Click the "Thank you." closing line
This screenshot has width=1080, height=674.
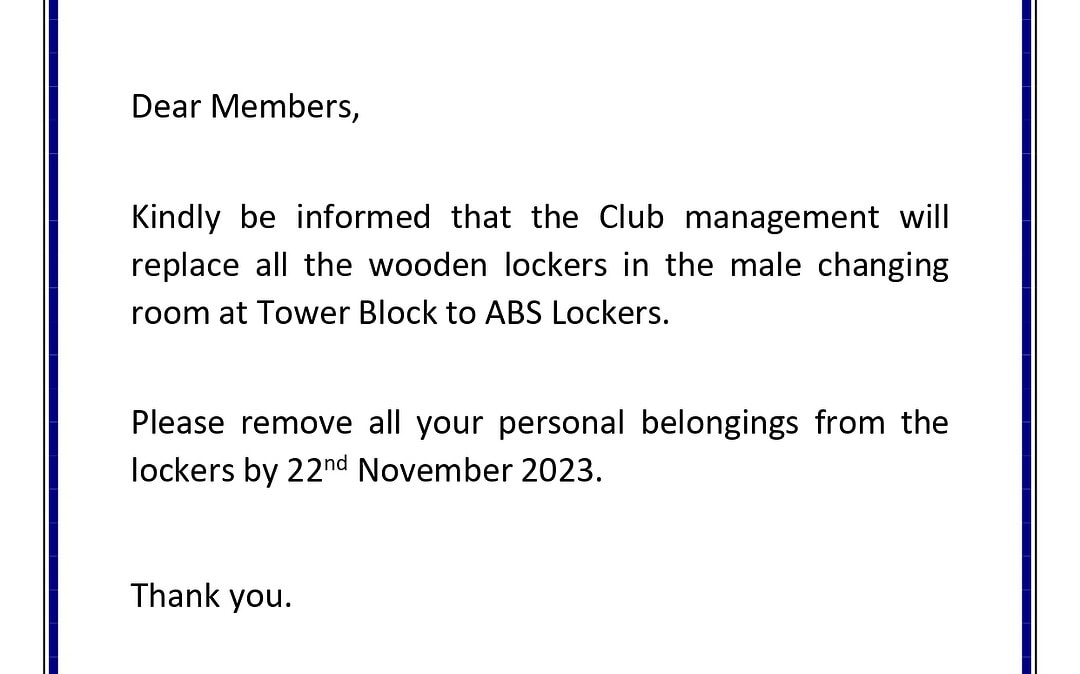(x=211, y=596)
